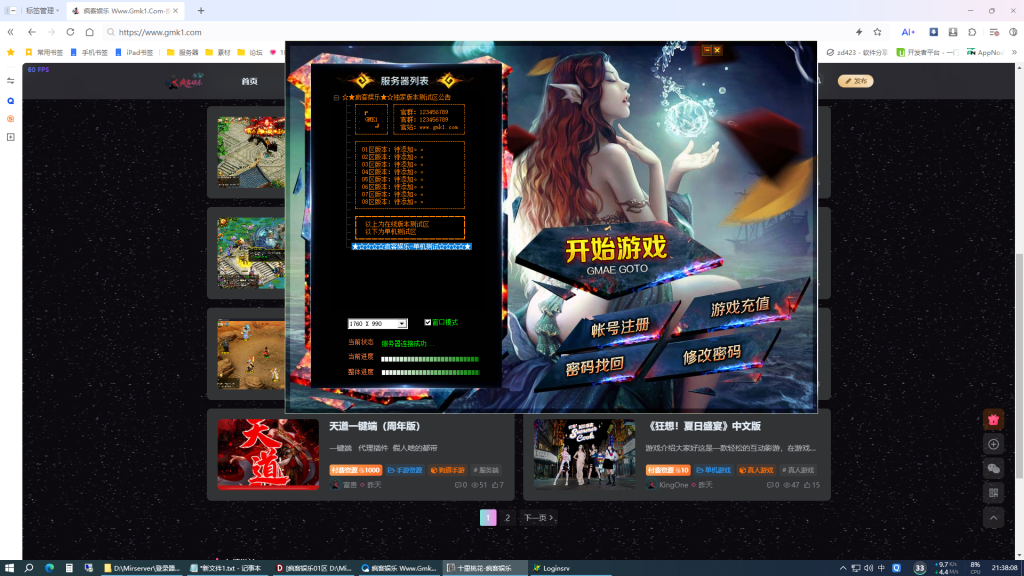Click the scroll-to-top arrow icon

(993, 517)
